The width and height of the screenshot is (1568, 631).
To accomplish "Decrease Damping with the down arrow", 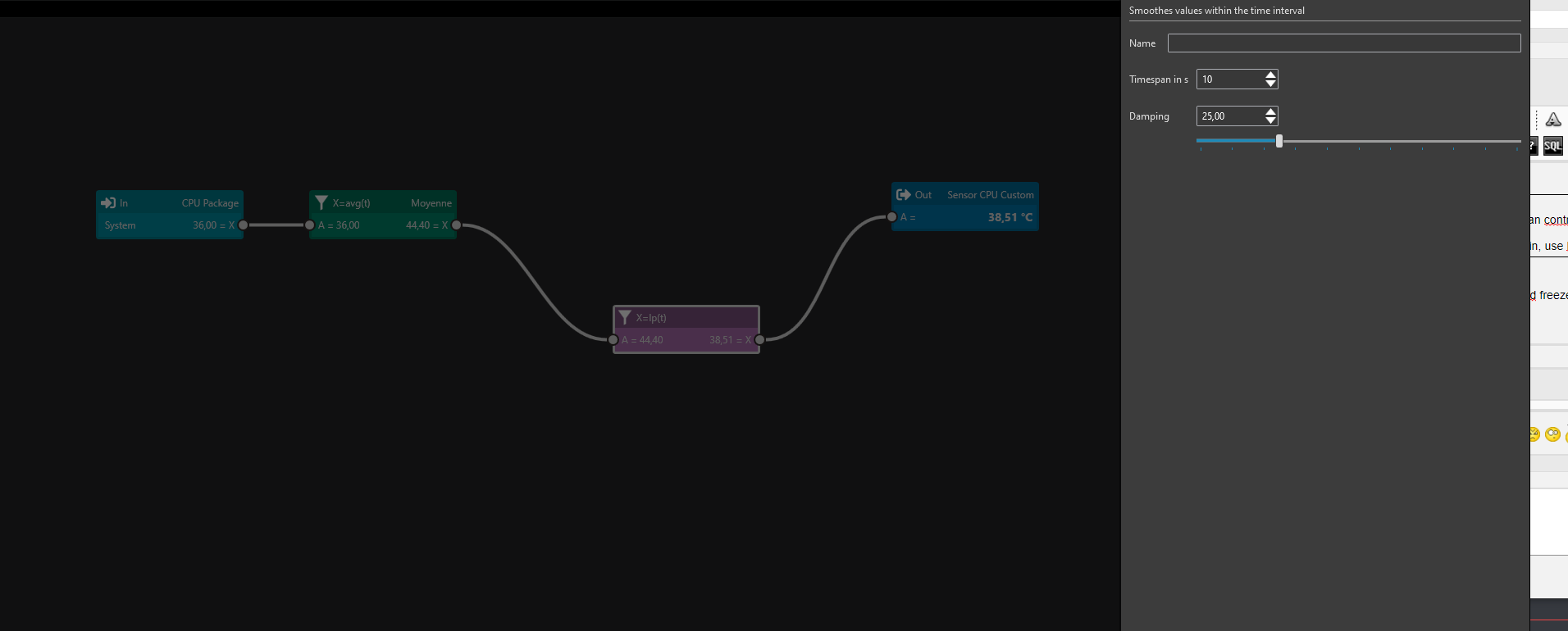I will coord(1271,120).
